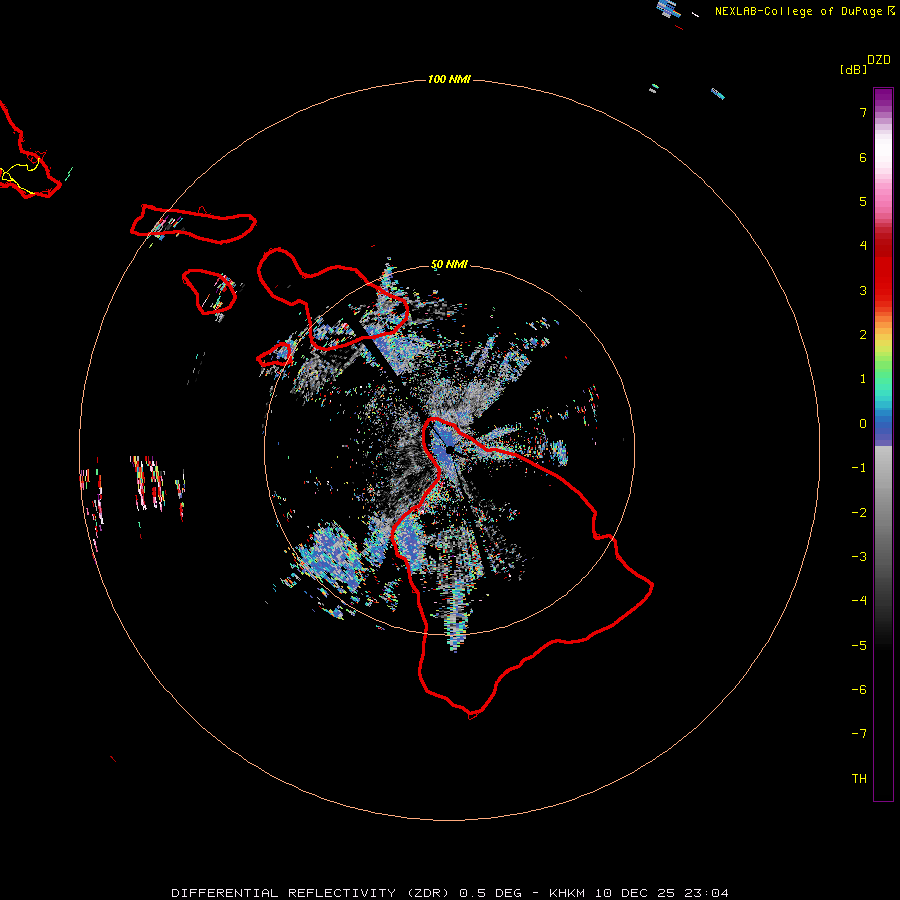The width and height of the screenshot is (900, 900).
Task: Click the -2 tick label on the colorbar
Action: 859,513
